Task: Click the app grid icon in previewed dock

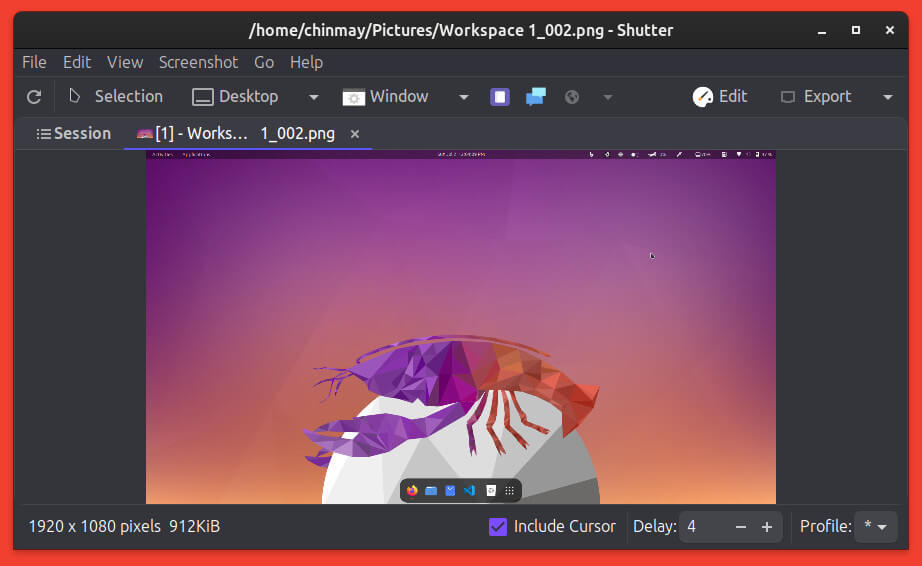Action: click(x=510, y=490)
